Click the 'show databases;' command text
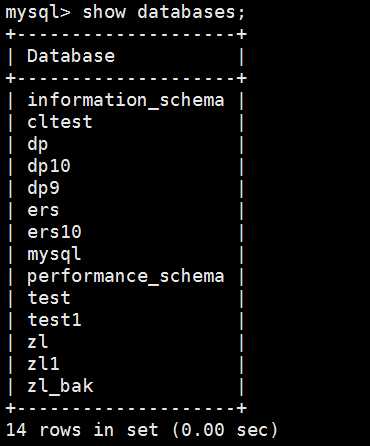This screenshot has width=370, height=446. (164, 12)
